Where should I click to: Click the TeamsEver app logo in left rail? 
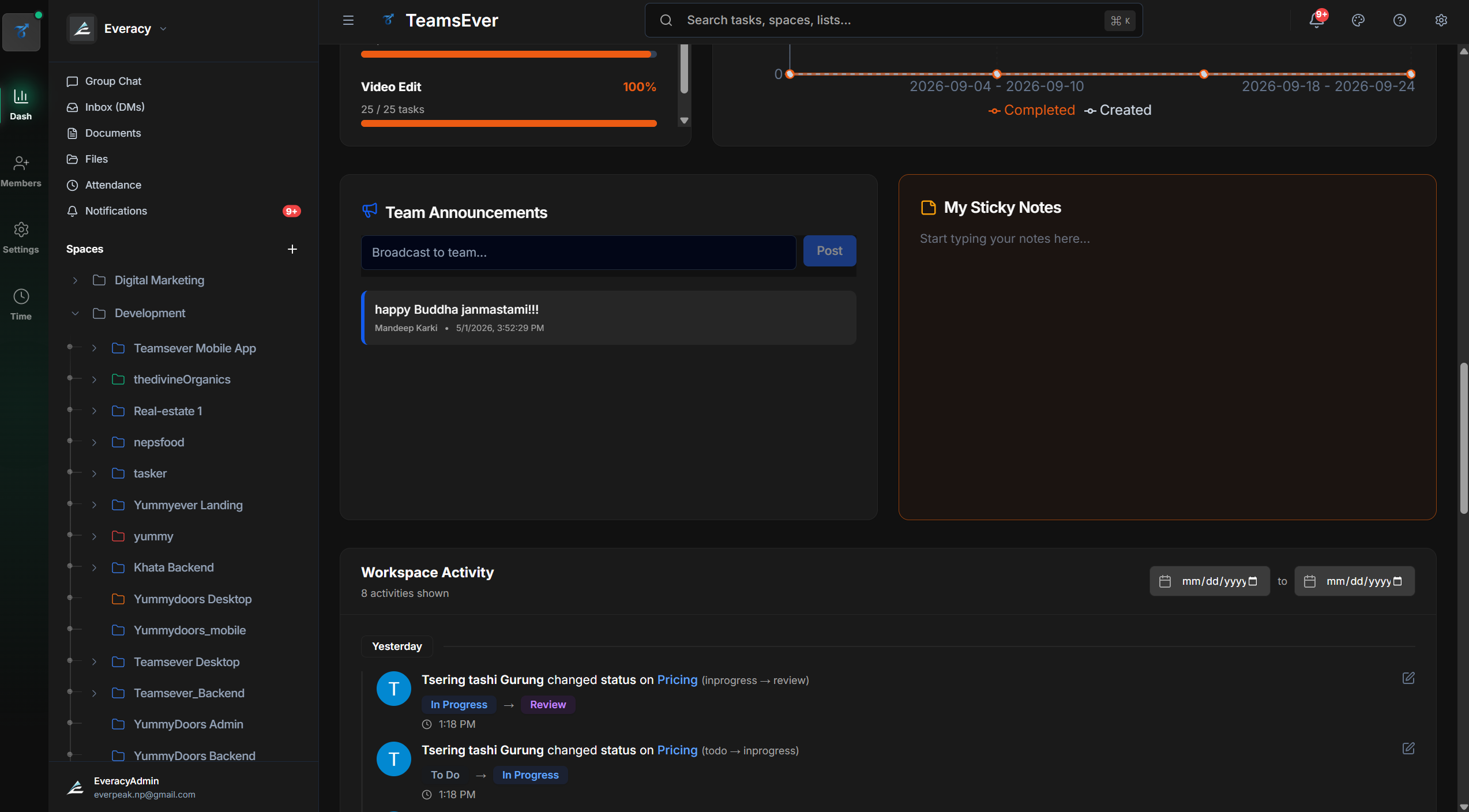(x=21, y=31)
